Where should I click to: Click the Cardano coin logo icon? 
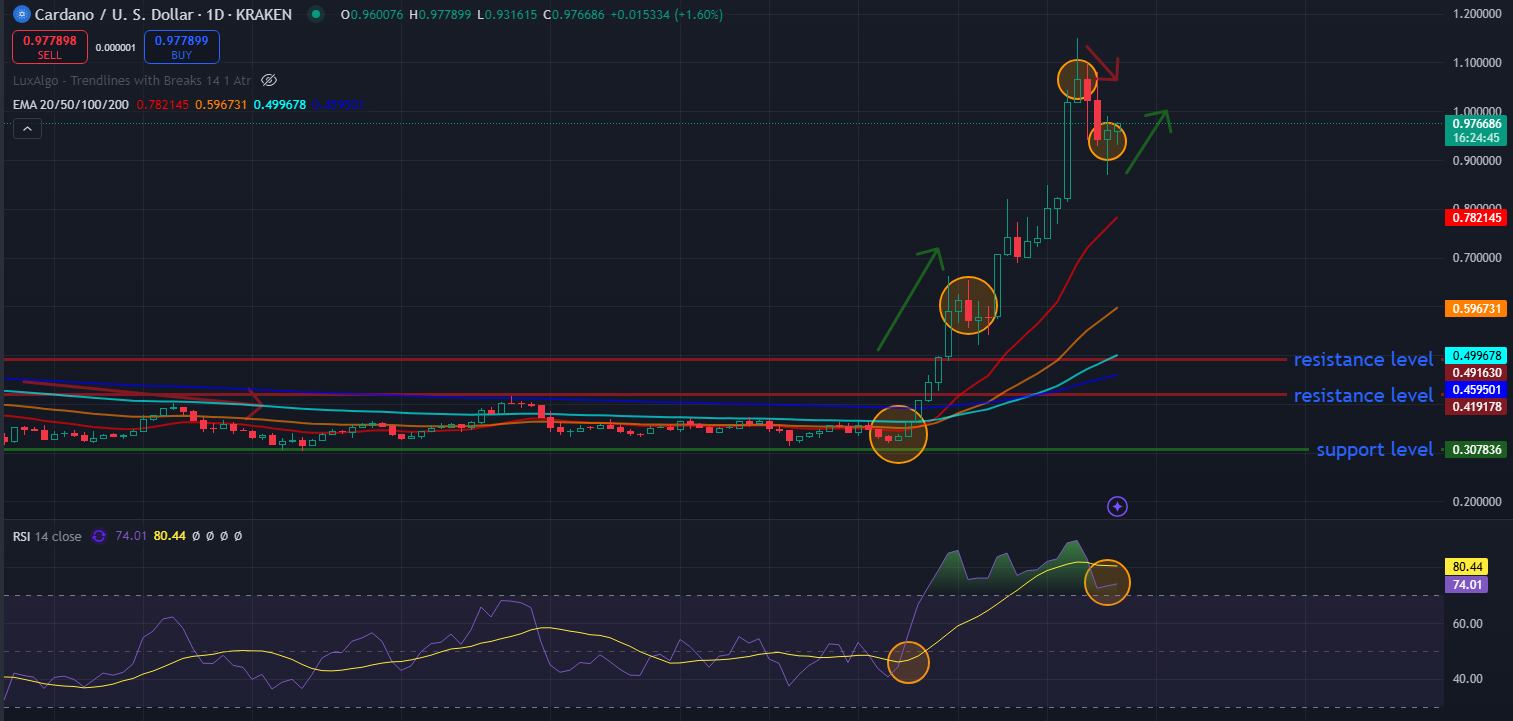(20, 15)
